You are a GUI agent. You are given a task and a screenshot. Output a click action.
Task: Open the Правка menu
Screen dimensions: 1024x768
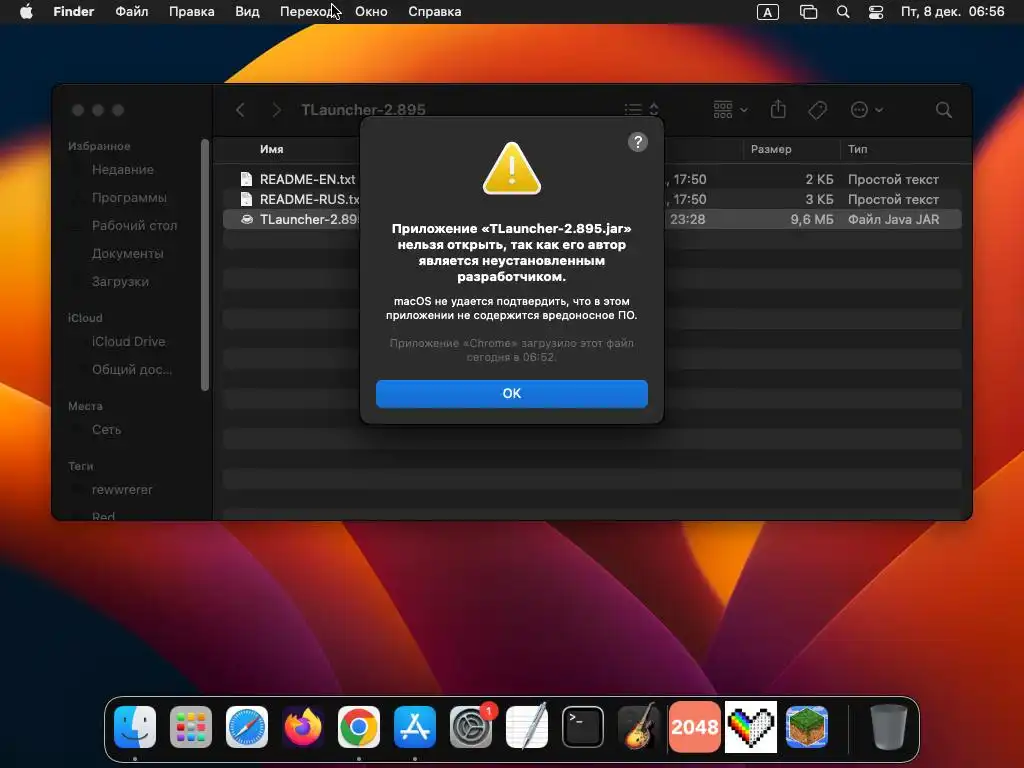tap(191, 12)
